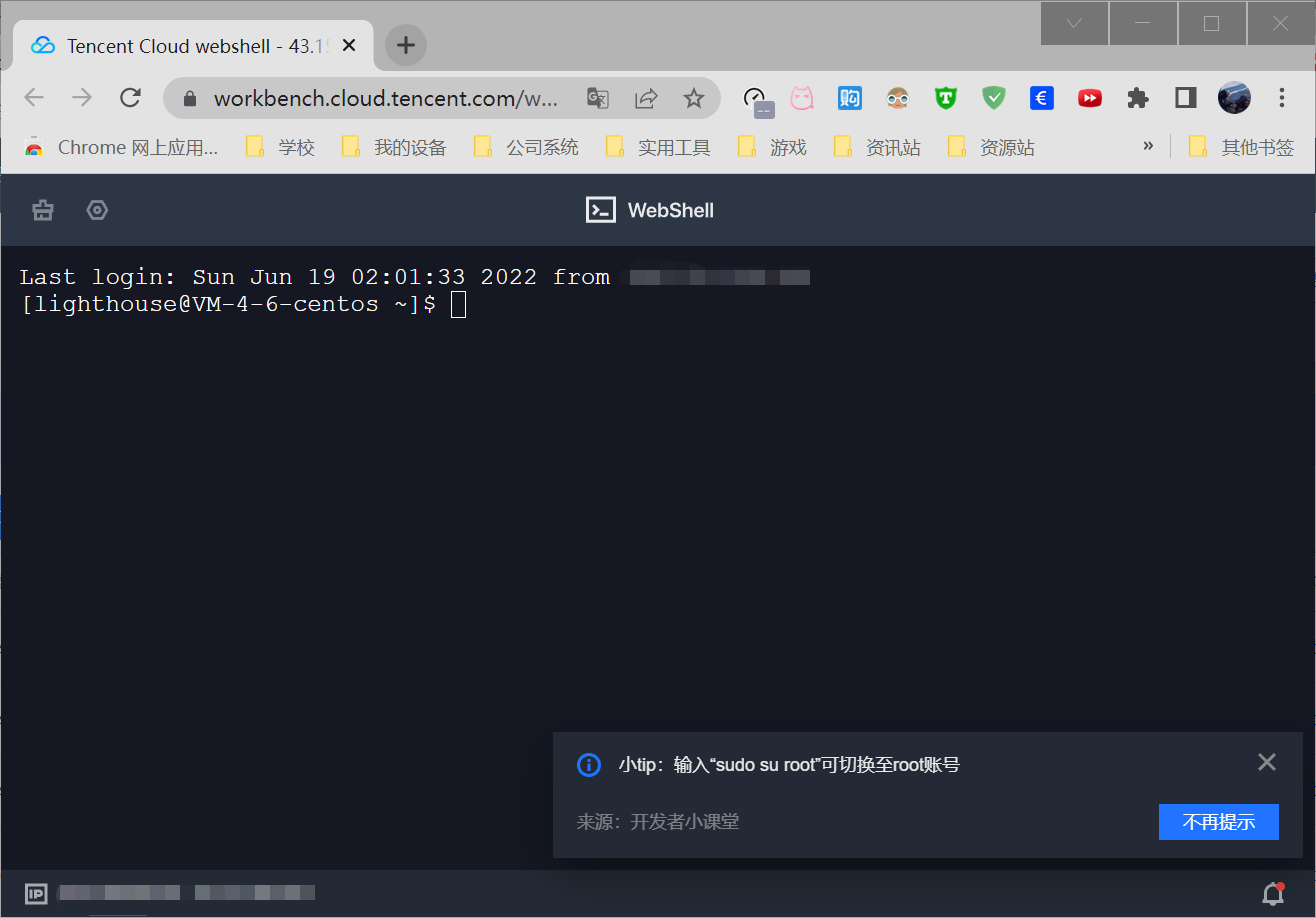
Task: Click the tip text about sudo su root
Action: (x=789, y=765)
